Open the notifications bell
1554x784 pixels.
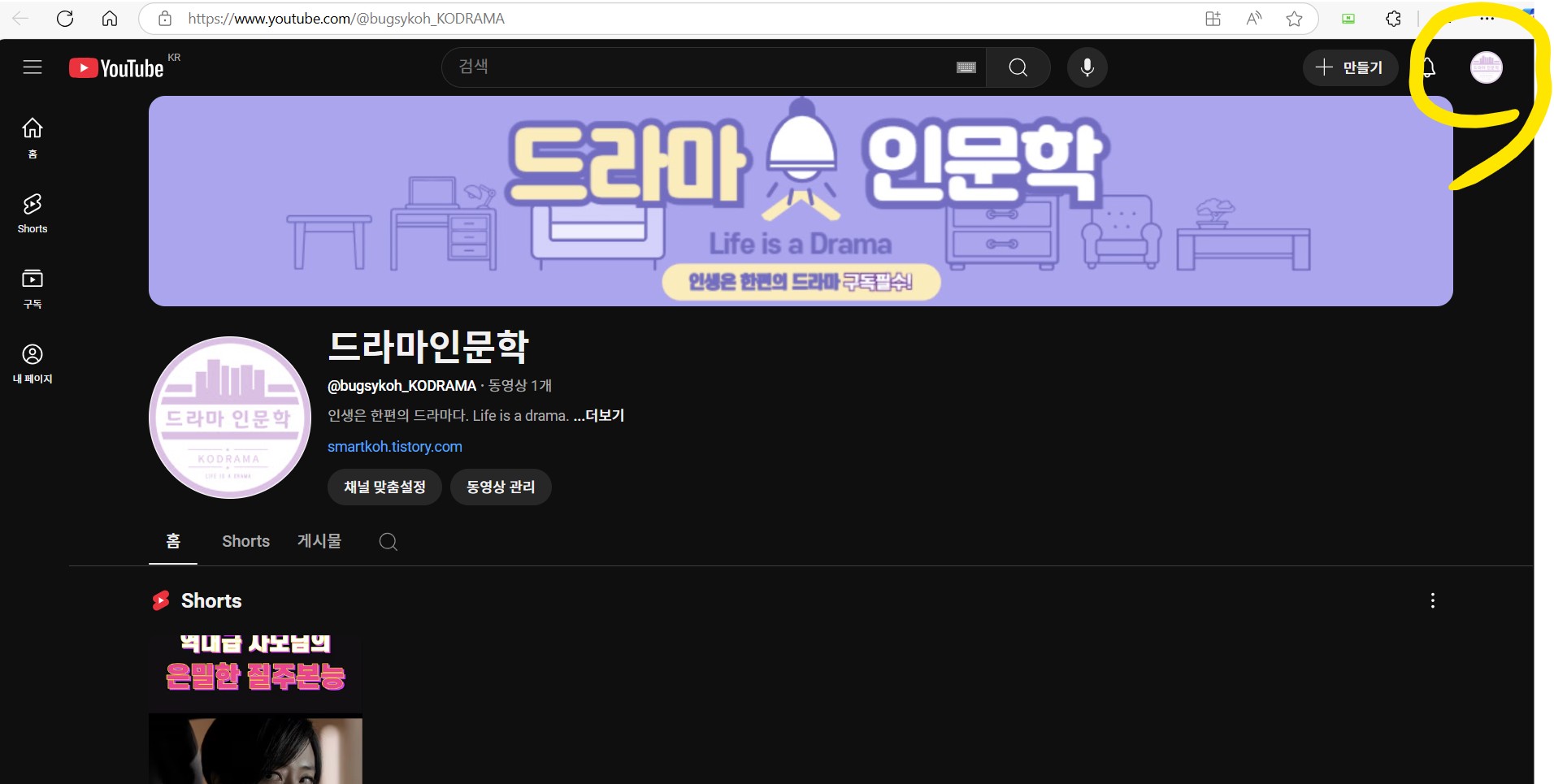tap(1428, 67)
